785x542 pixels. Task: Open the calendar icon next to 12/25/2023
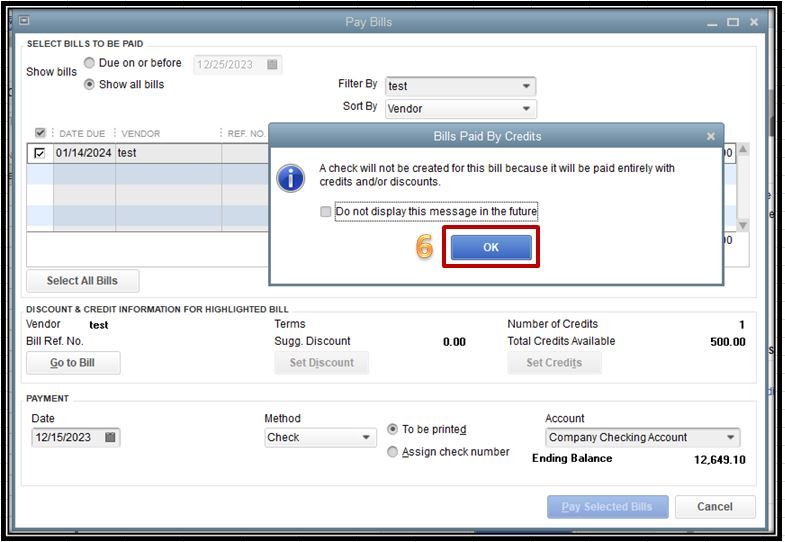pos(272,64)
